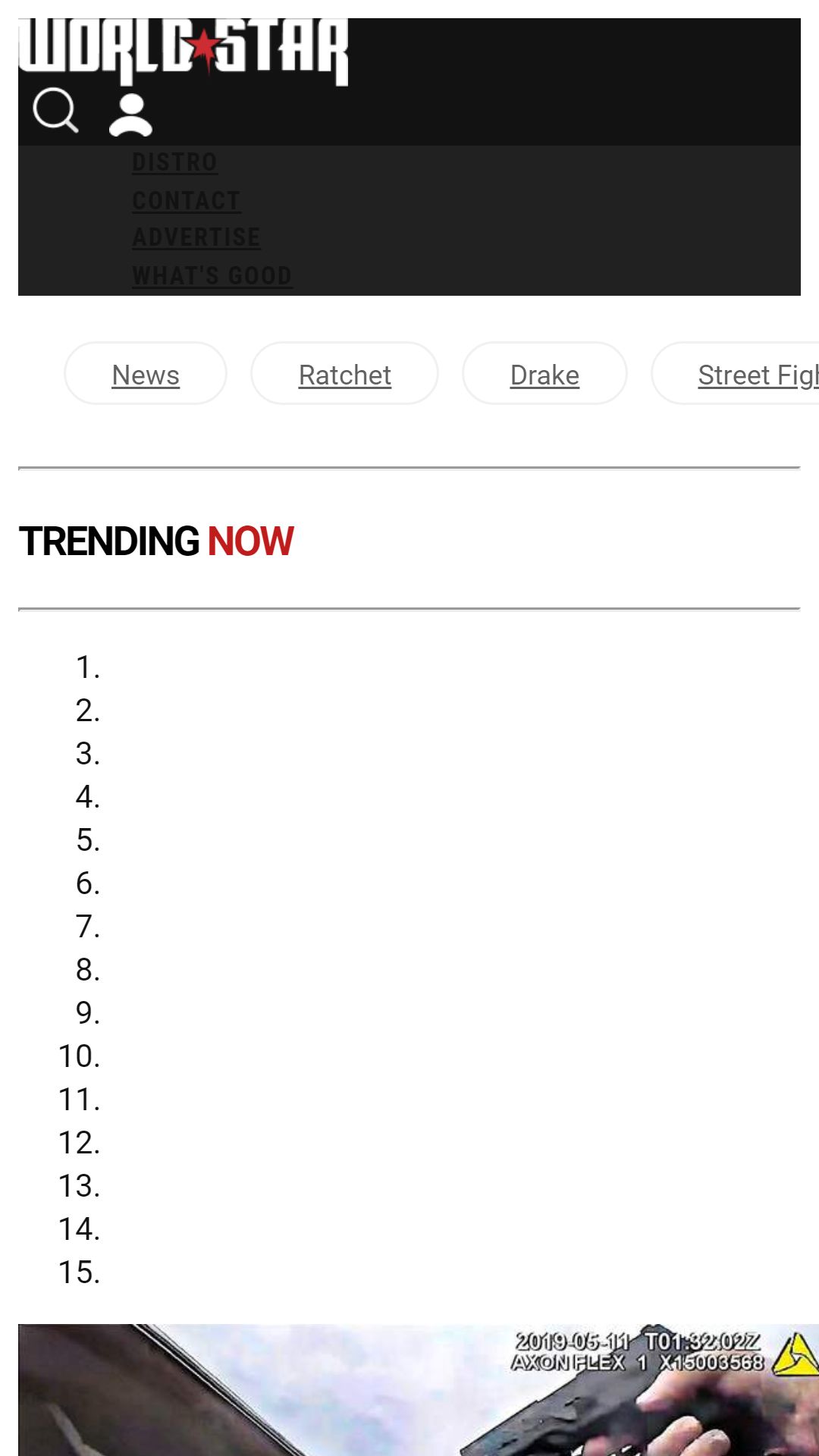The height and width of the screenshot is (1456, 819).
Task: Click the TRENDING NOW heading
Action: pyautogui.click(x=156, y=541)
